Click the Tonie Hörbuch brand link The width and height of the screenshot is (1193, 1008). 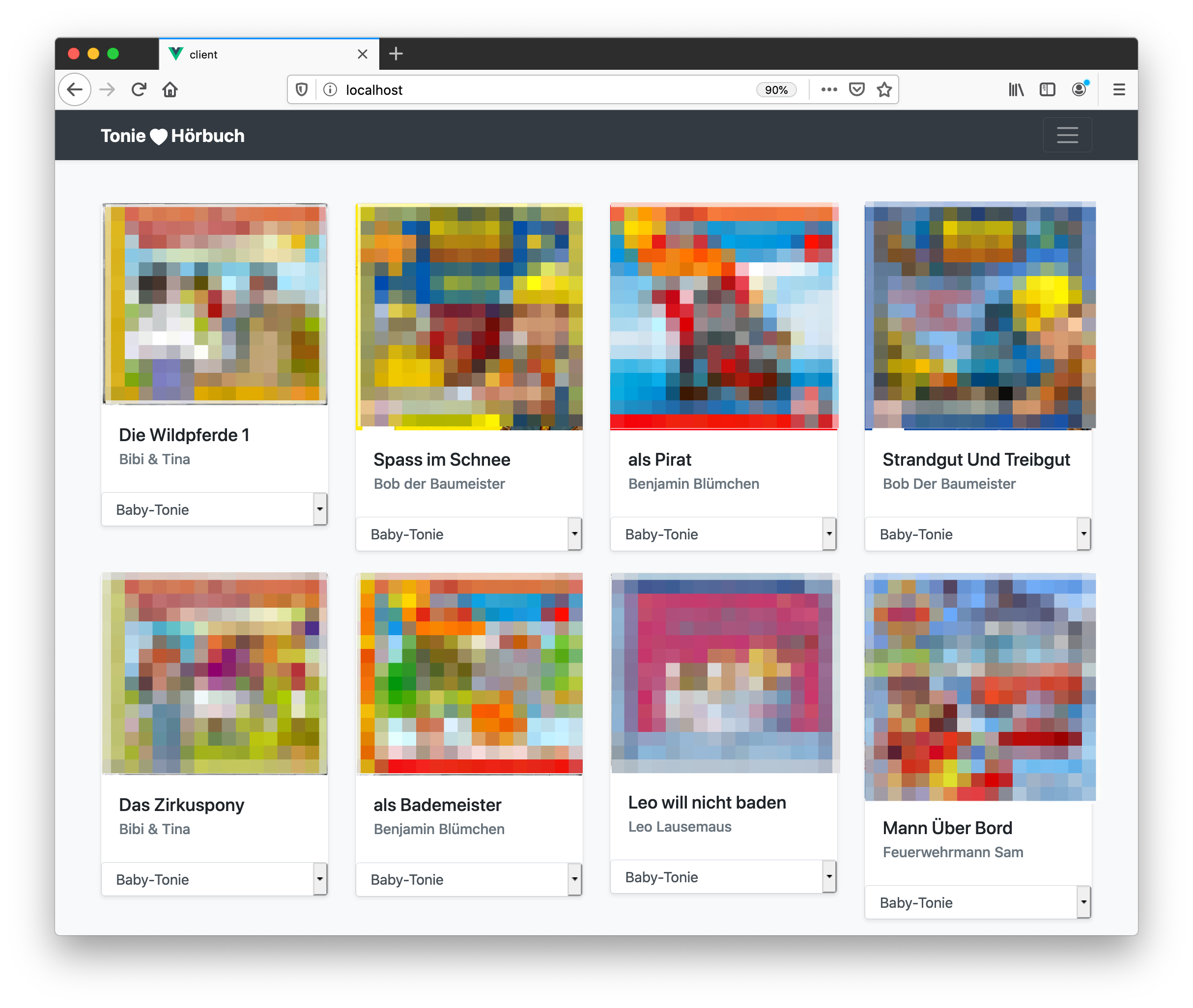(172, 136)
